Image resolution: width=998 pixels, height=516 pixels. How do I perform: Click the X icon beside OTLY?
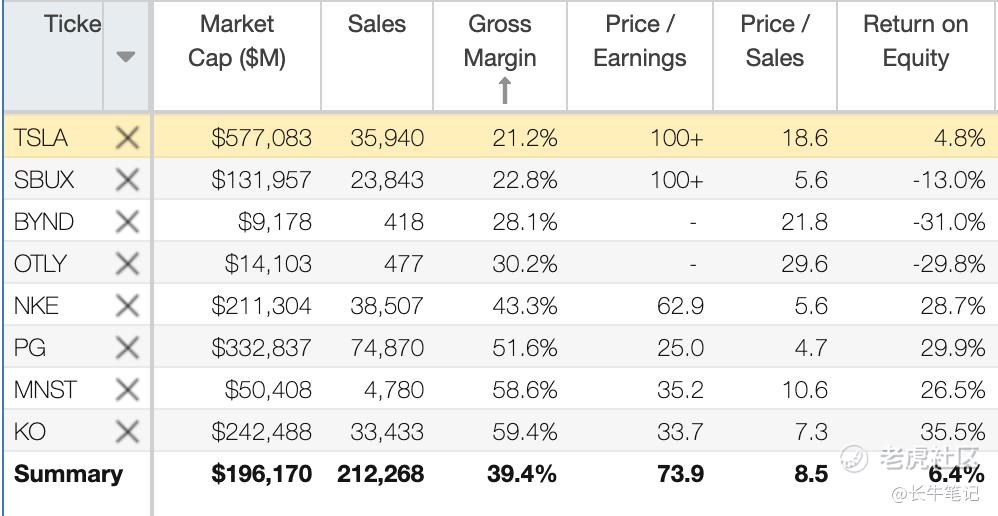[x=127, y=264]
